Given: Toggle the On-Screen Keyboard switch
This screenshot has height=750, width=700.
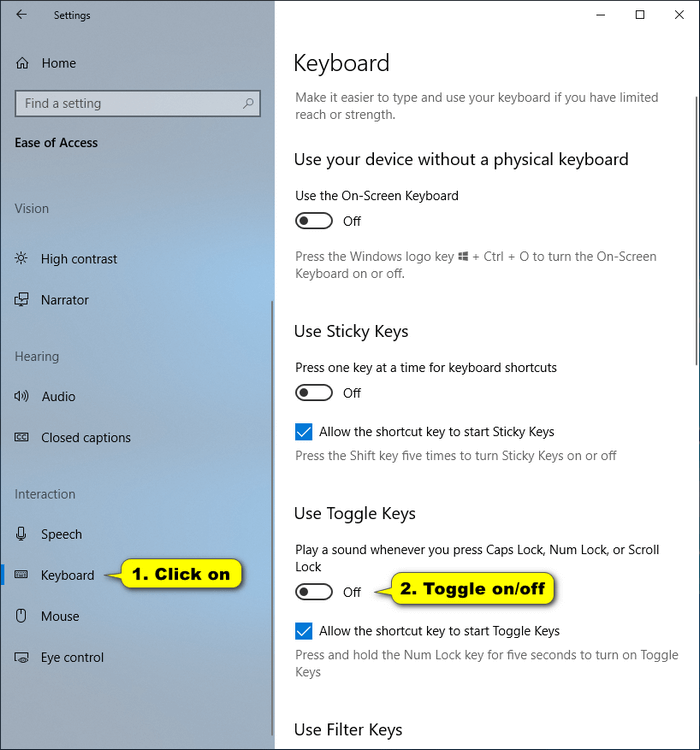Looking at the screenshot, I should point(314,221).
